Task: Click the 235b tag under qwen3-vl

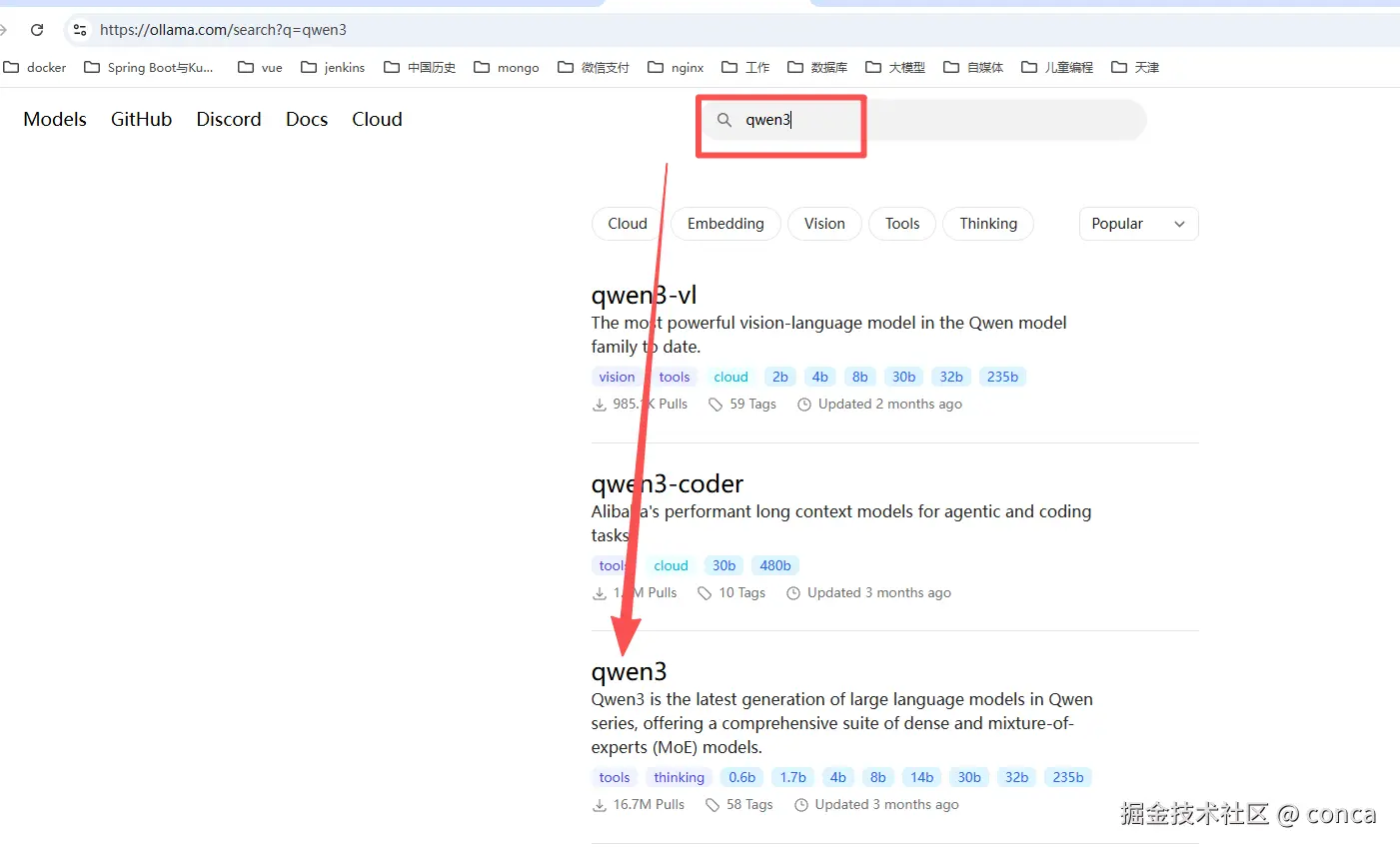Action: pyautogui.click(x=1002, y=377)
